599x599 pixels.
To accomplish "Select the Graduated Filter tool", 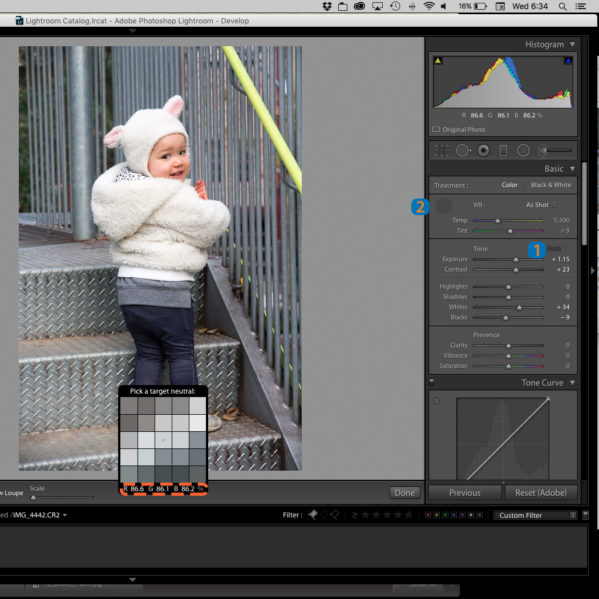I will click(x=503, y=151).
